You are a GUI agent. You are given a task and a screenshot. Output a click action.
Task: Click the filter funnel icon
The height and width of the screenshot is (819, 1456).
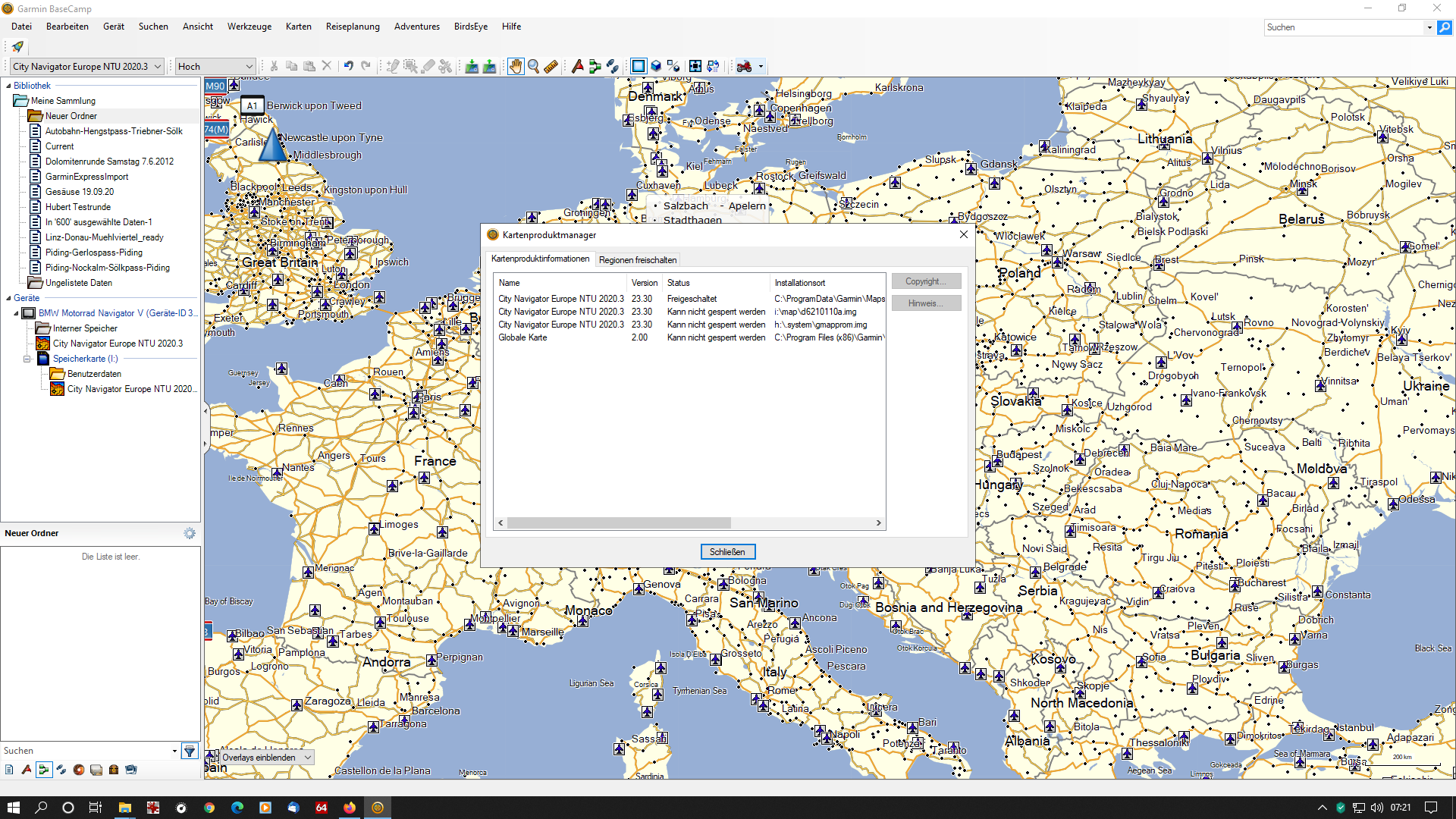pos(190,752)
